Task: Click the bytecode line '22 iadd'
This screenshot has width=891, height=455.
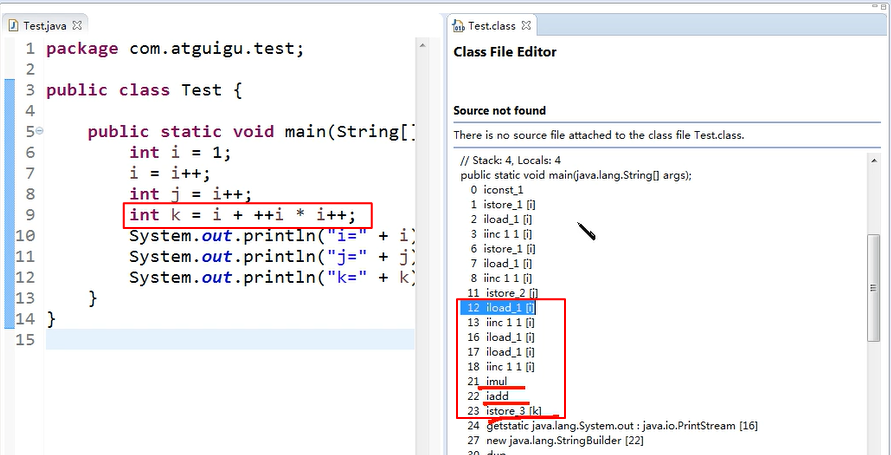Action: 488,396
